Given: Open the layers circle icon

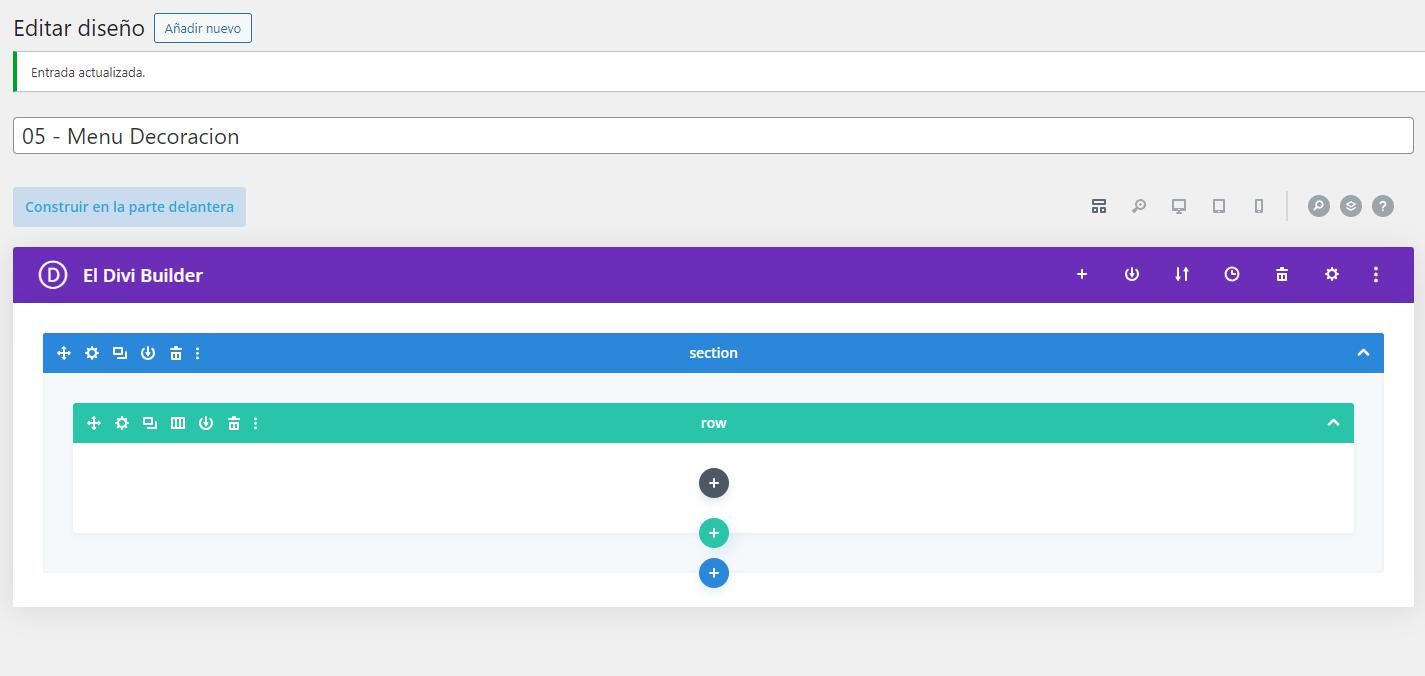Looking at the screenshot, I should [x=1351, y=206].
